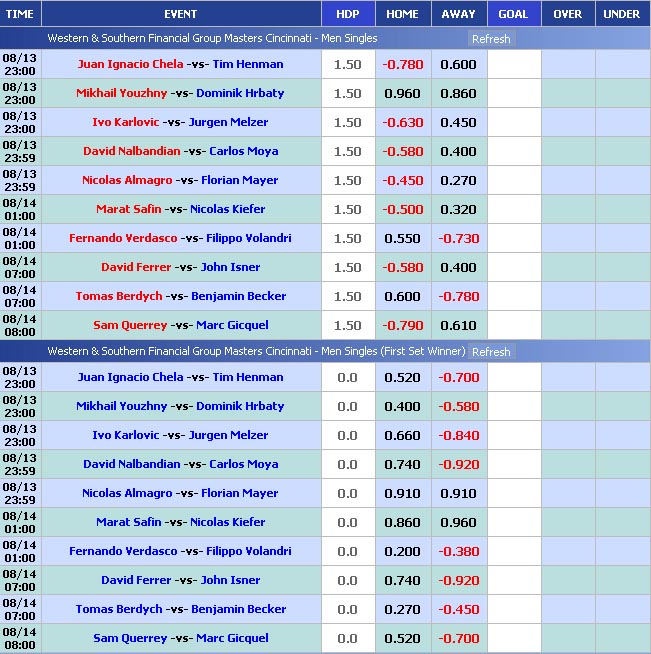Click the TIME column header
This screenshot has height=654, width=651.
click(20, 14)
